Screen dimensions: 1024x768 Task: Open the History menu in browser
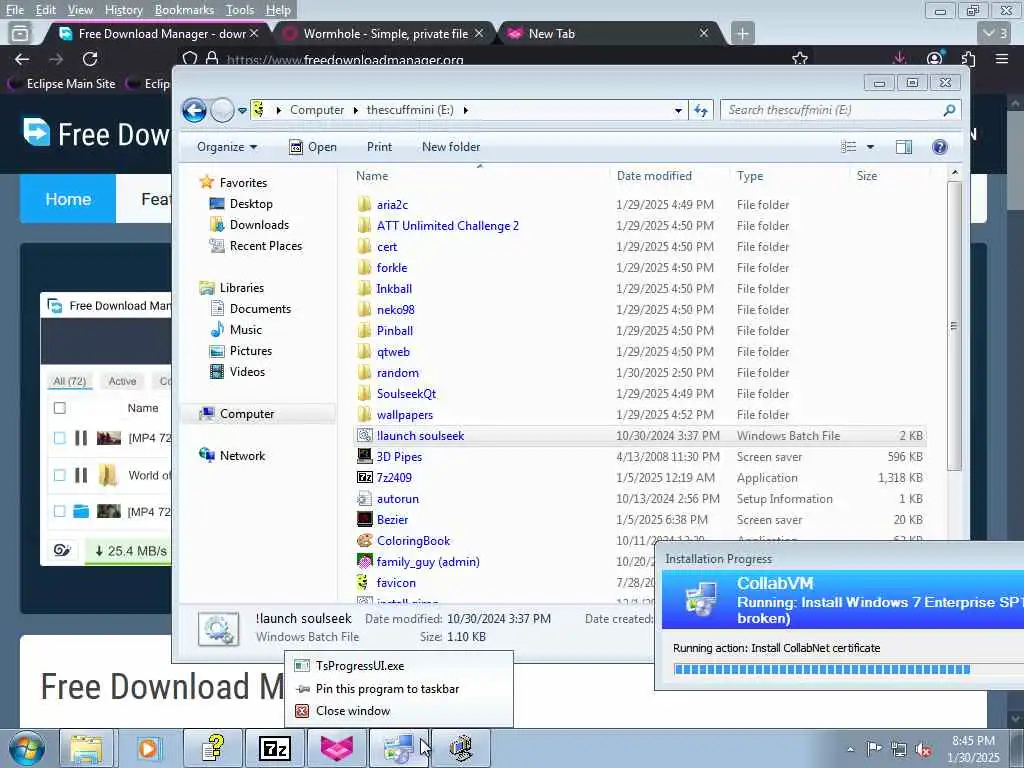click(x=123, y=10)
